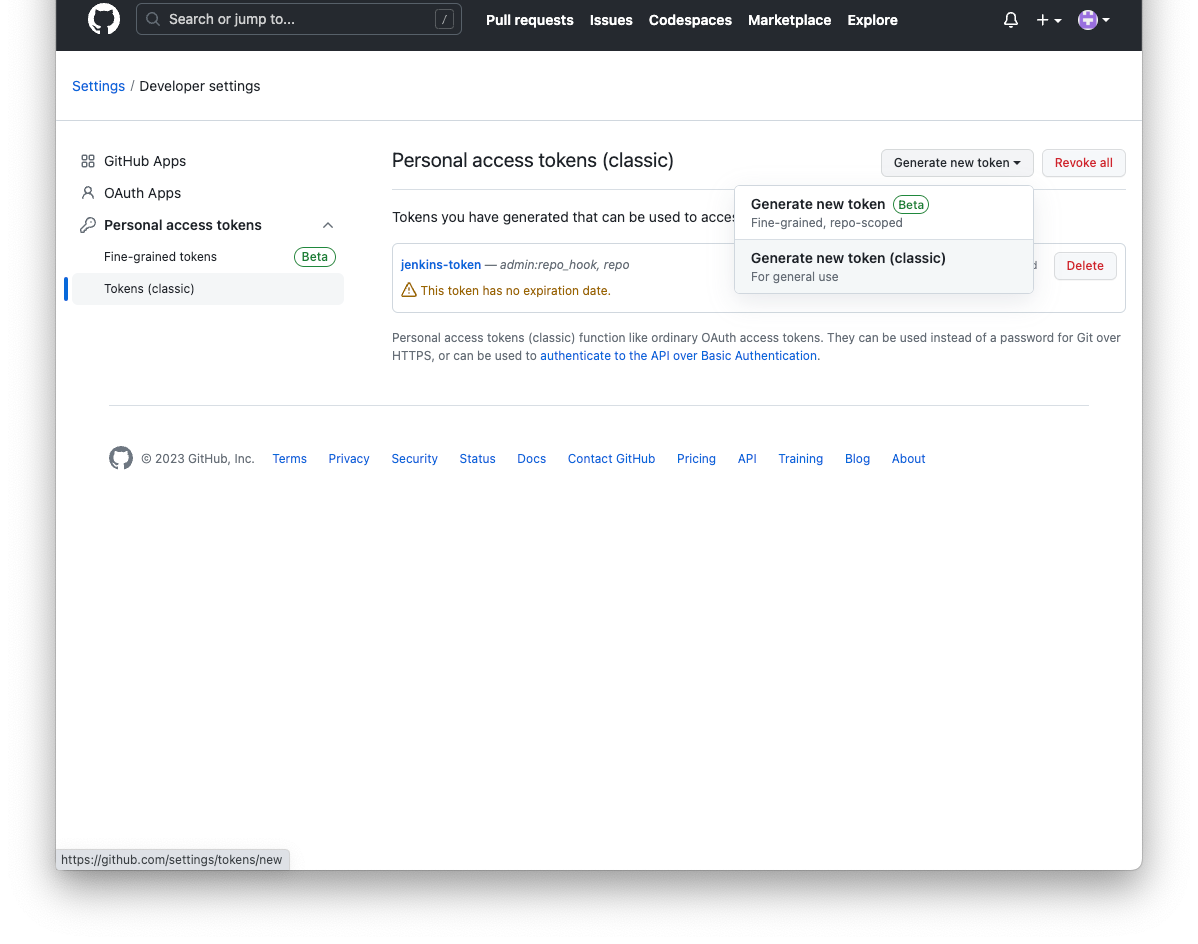This screenshot has height=944, width=1198.
Task: Click the search magnifier icon
Action: point(153,19)
